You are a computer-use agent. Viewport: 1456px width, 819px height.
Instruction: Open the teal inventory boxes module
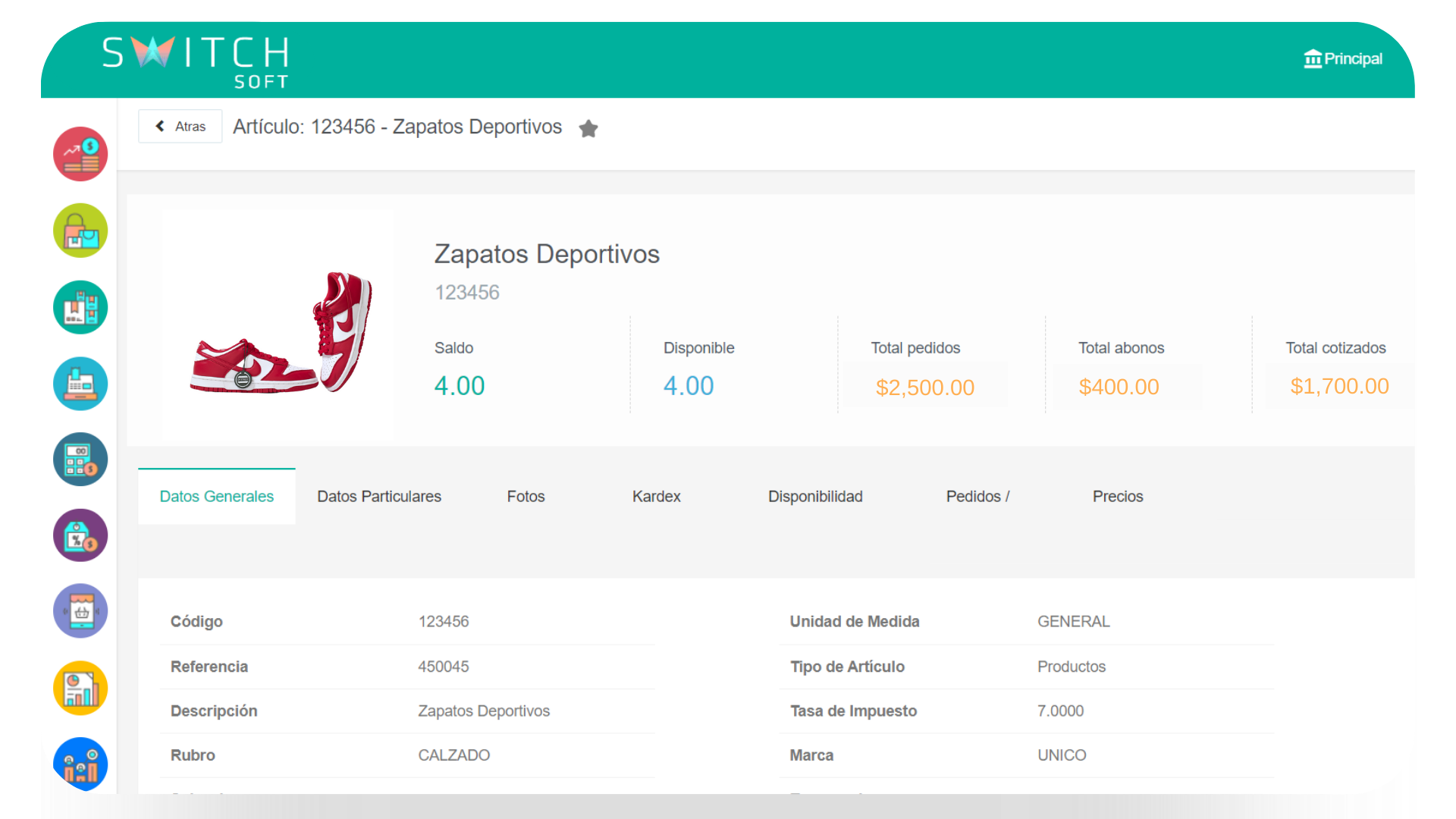tap(80, 307)
